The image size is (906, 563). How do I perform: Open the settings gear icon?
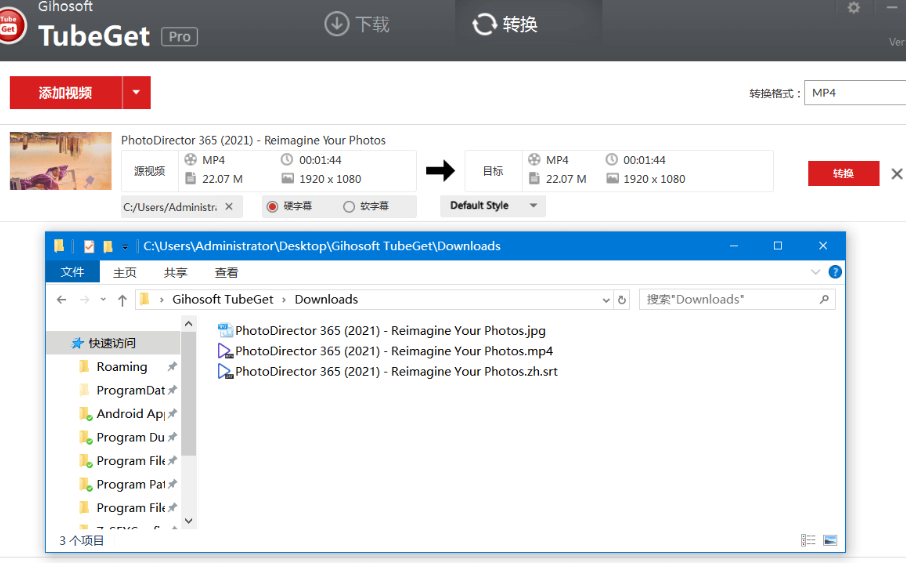(x=853, y=8)
